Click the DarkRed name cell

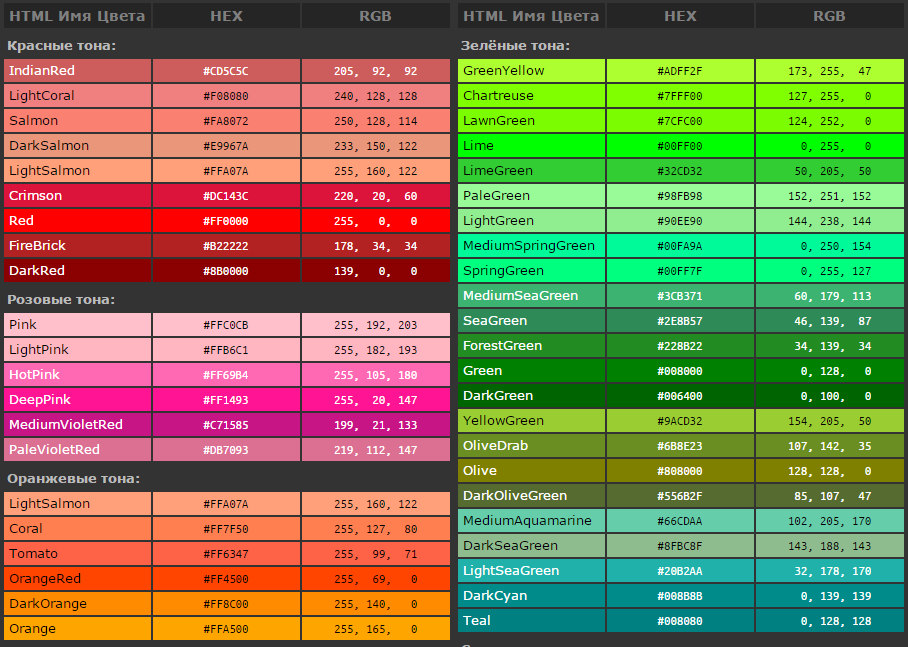tap(78, 271)
